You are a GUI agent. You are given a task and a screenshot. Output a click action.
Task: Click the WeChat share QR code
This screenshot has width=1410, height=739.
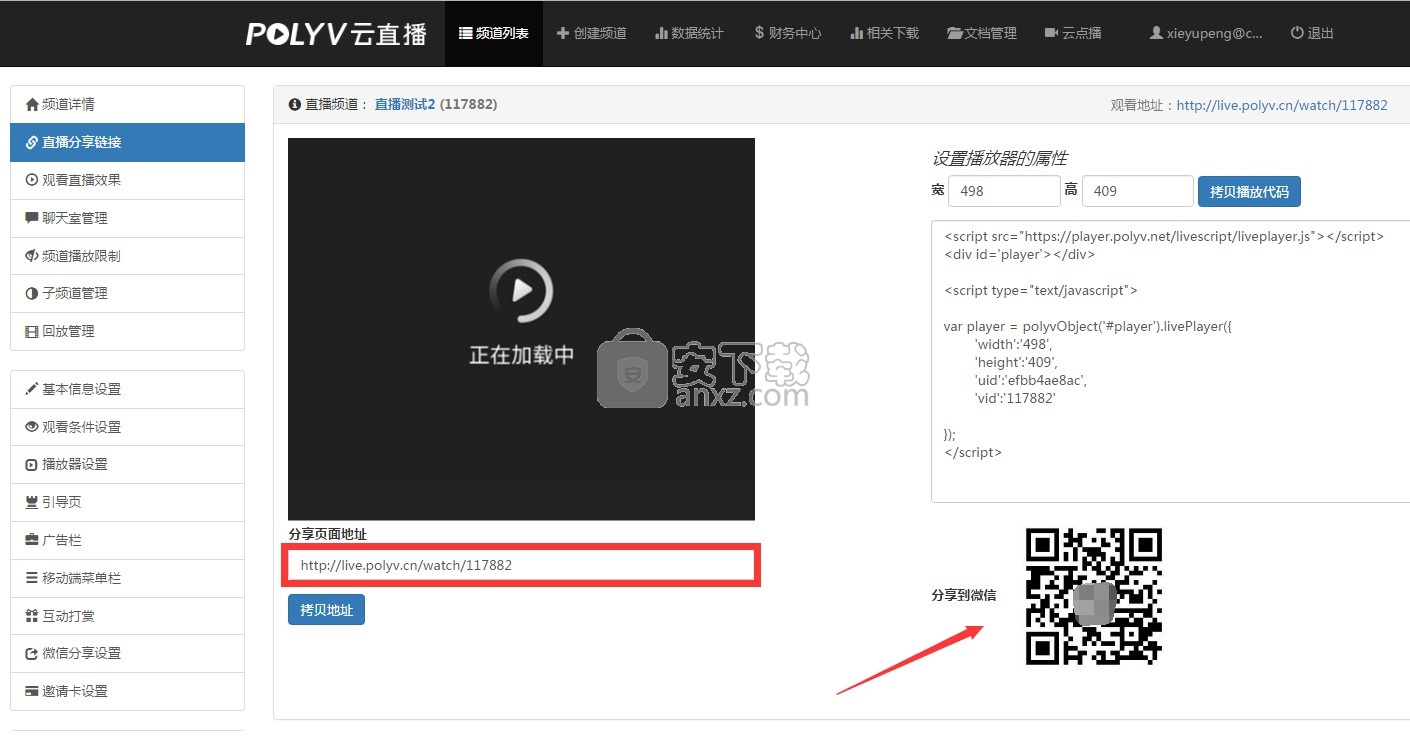coord(1094,597)
